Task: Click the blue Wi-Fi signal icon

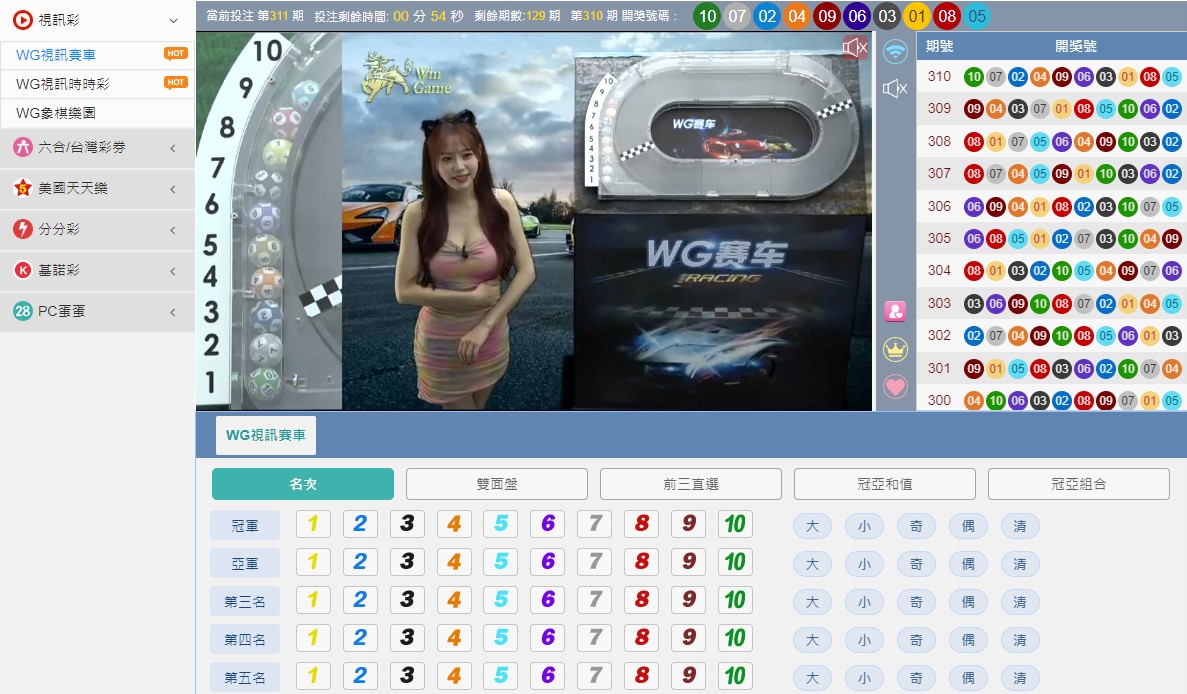Action: tap(896, 51)
